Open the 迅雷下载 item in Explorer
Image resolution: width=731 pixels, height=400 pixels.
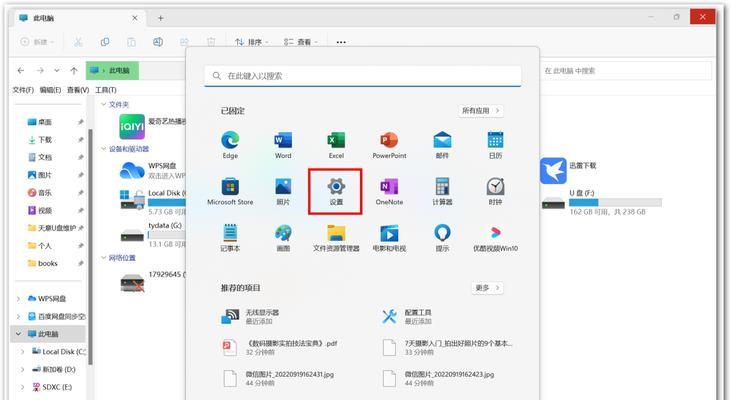coord(568,171)
